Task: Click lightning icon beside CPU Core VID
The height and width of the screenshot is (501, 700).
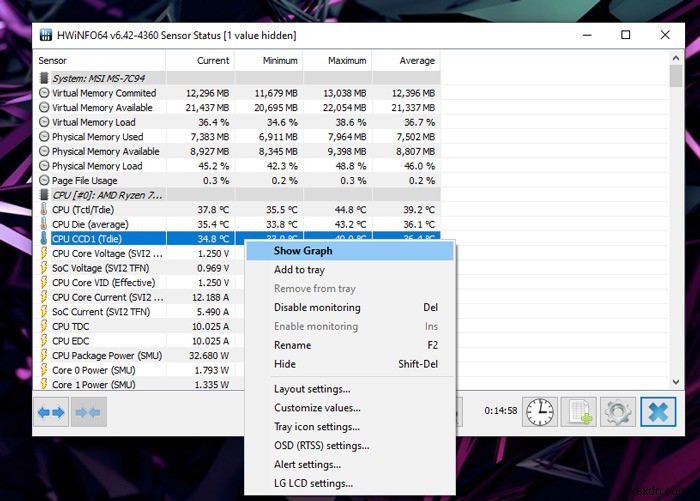Action: click(x=44, y=282)
